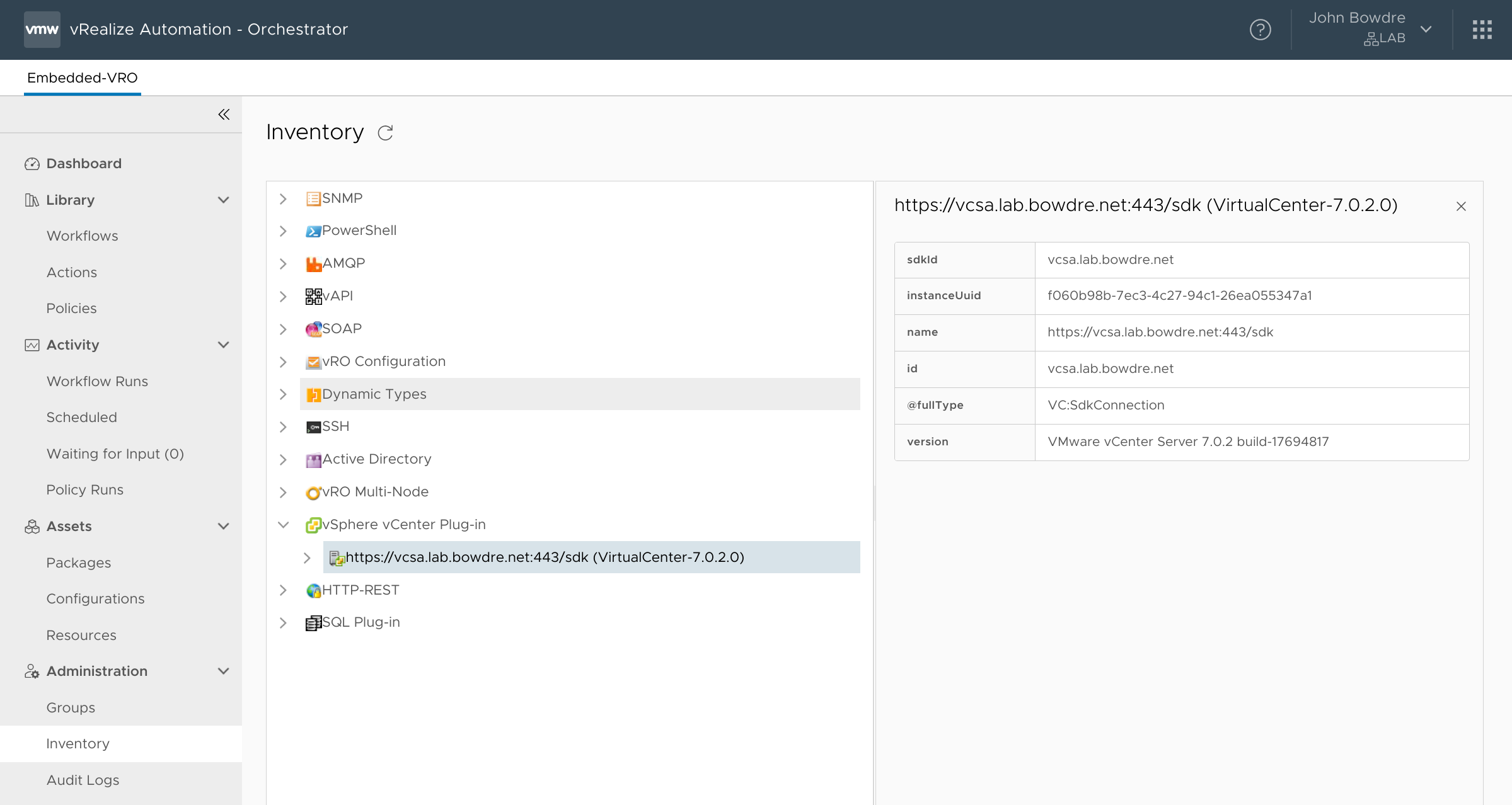Screen dimensions: 1512x805
Task: Click the SOAP plugin icon
Action: [313, 328]
